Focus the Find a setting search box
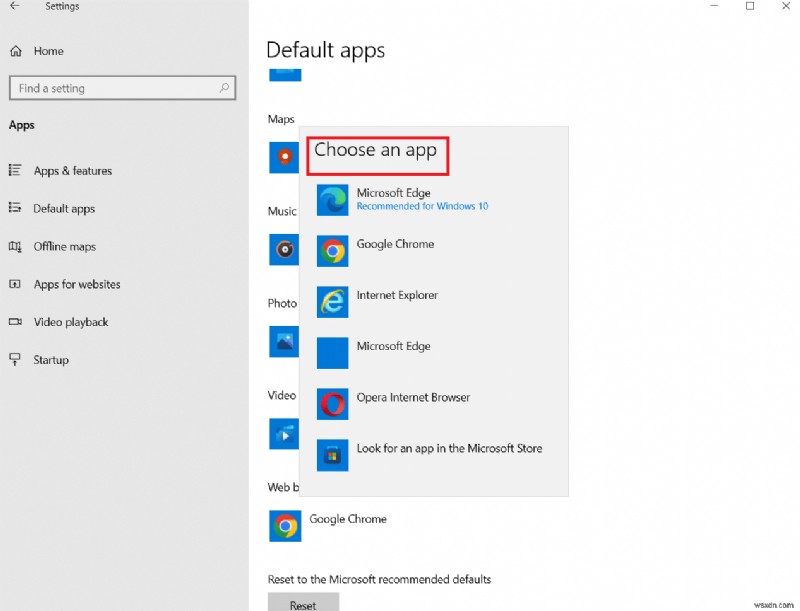800x611 pixels. (122, 88)
